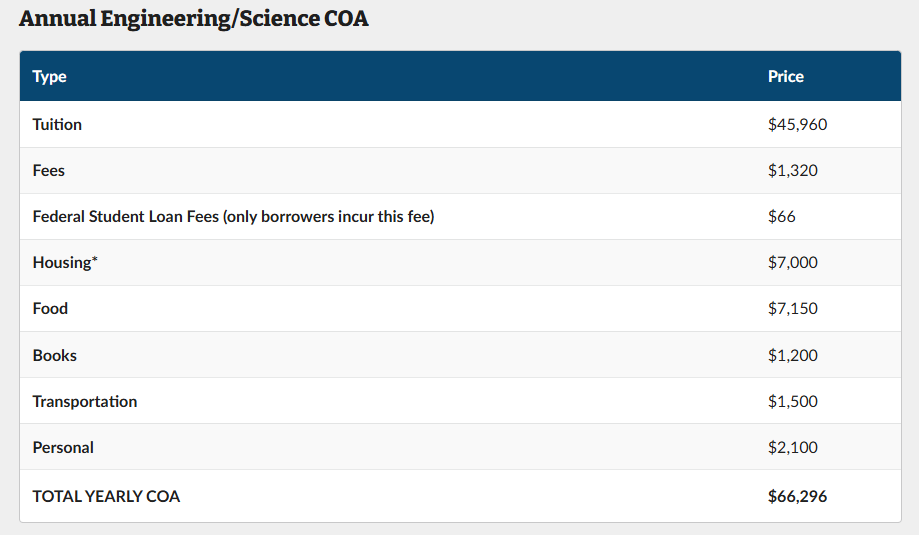Click the $1,500 transportation price
The width and height of the screenshot is (919, 535).
click(793, 402)
